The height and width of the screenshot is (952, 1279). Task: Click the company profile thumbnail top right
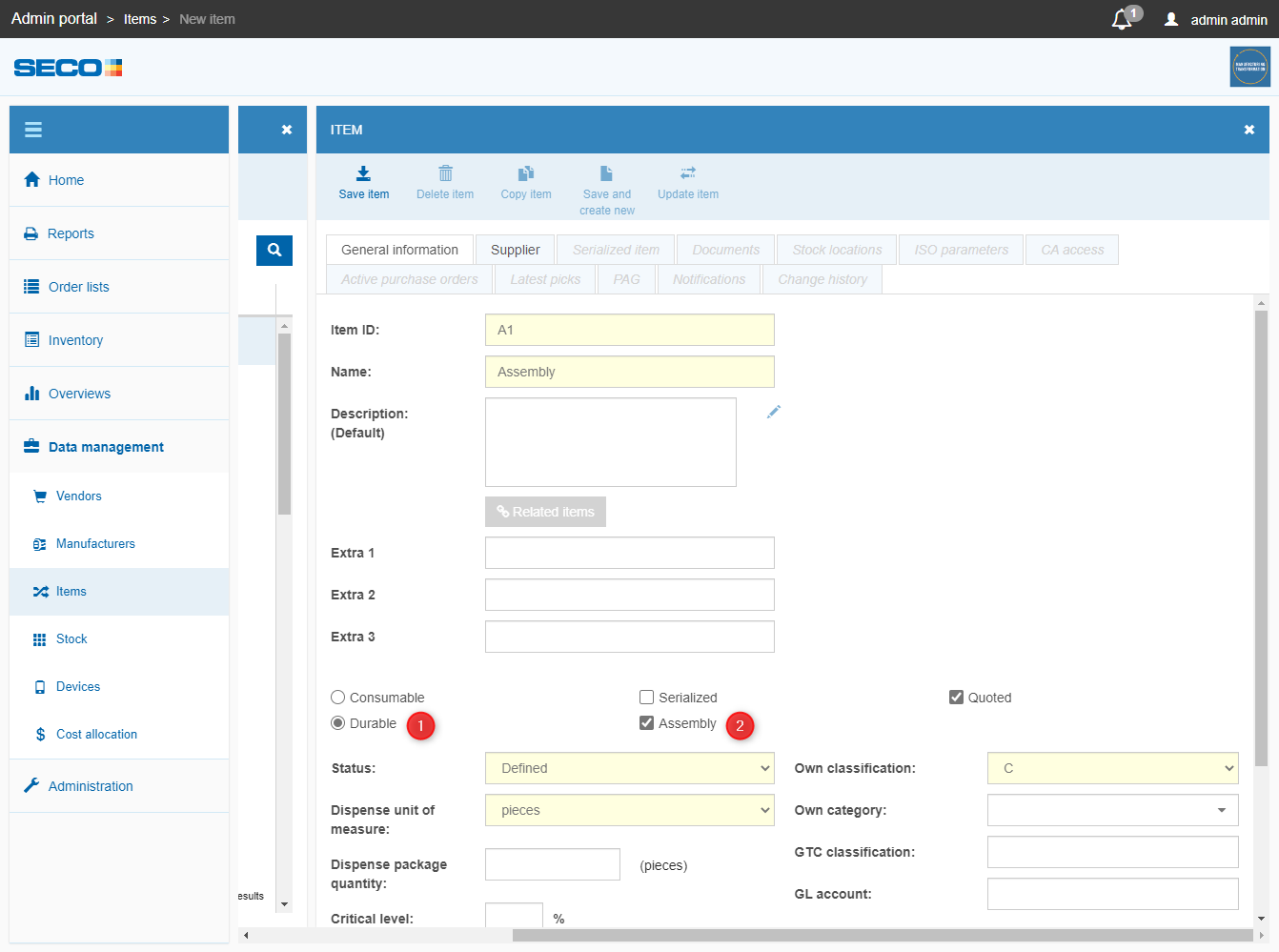[x=1249, y=68]
